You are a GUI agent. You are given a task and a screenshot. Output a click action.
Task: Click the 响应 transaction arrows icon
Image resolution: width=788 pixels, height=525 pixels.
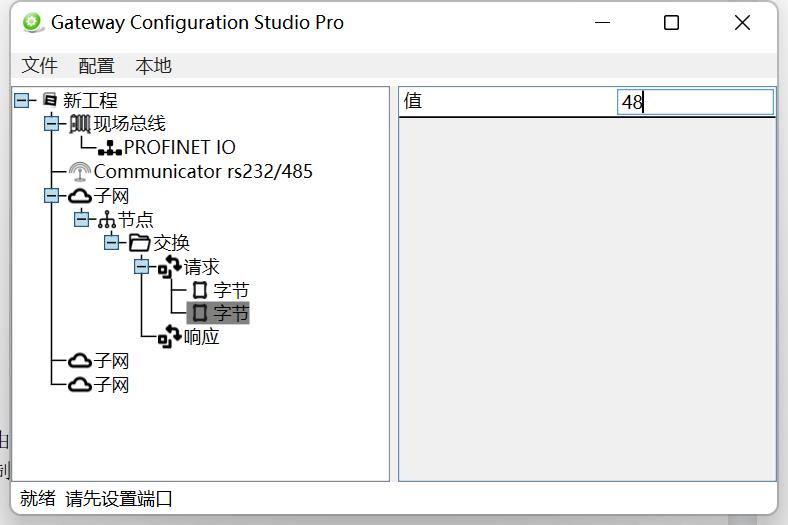tap(169, 336)
